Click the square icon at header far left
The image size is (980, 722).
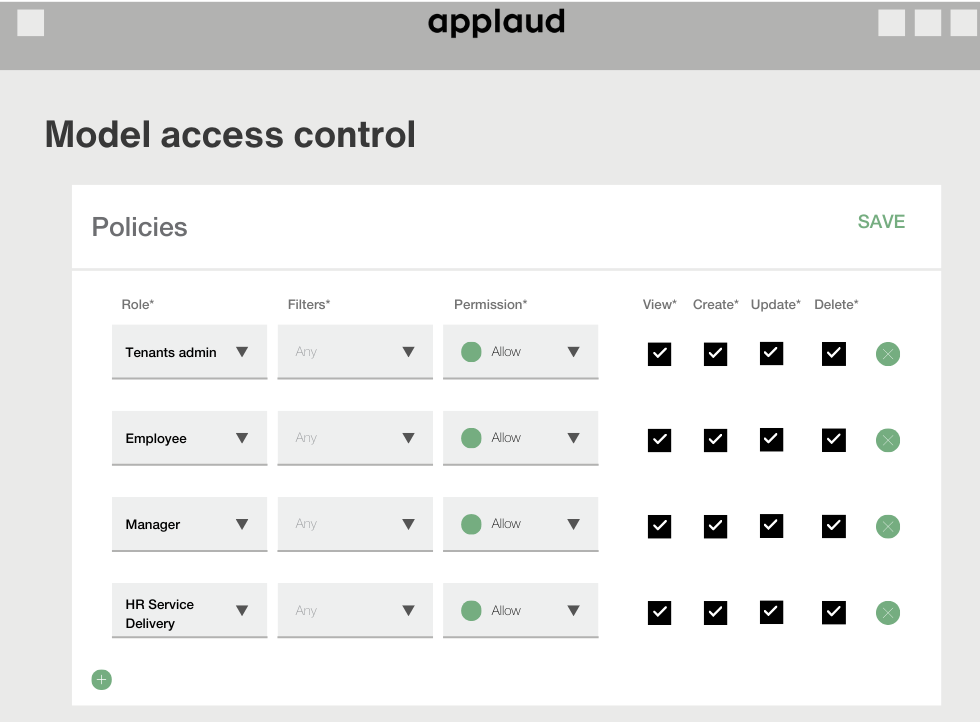click(31, 23)
